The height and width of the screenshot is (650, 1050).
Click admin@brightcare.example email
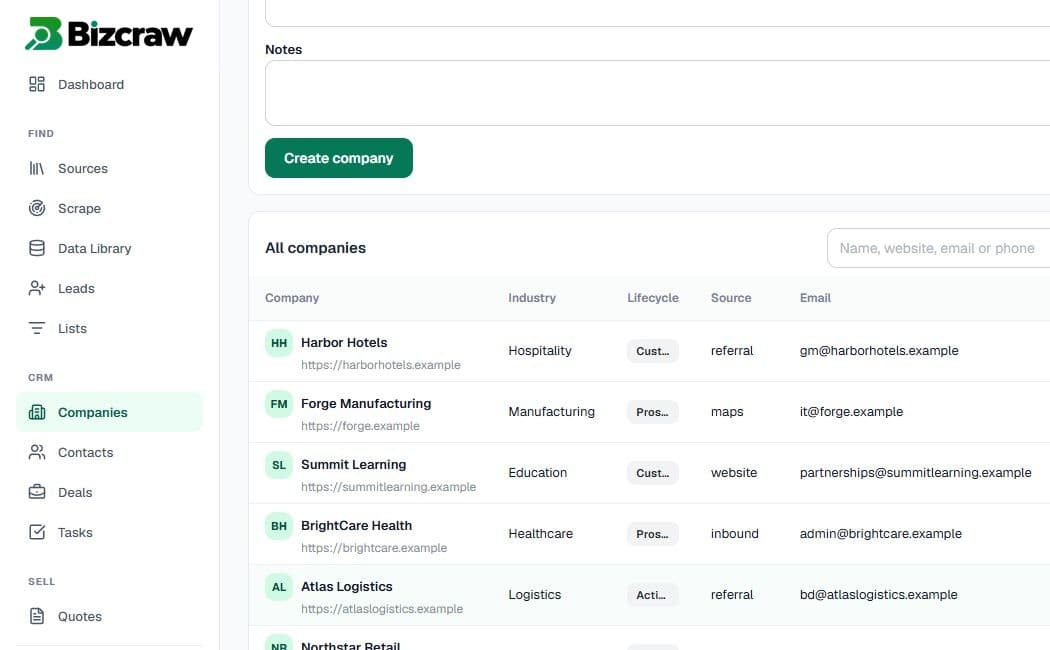[x=881, y=534]
